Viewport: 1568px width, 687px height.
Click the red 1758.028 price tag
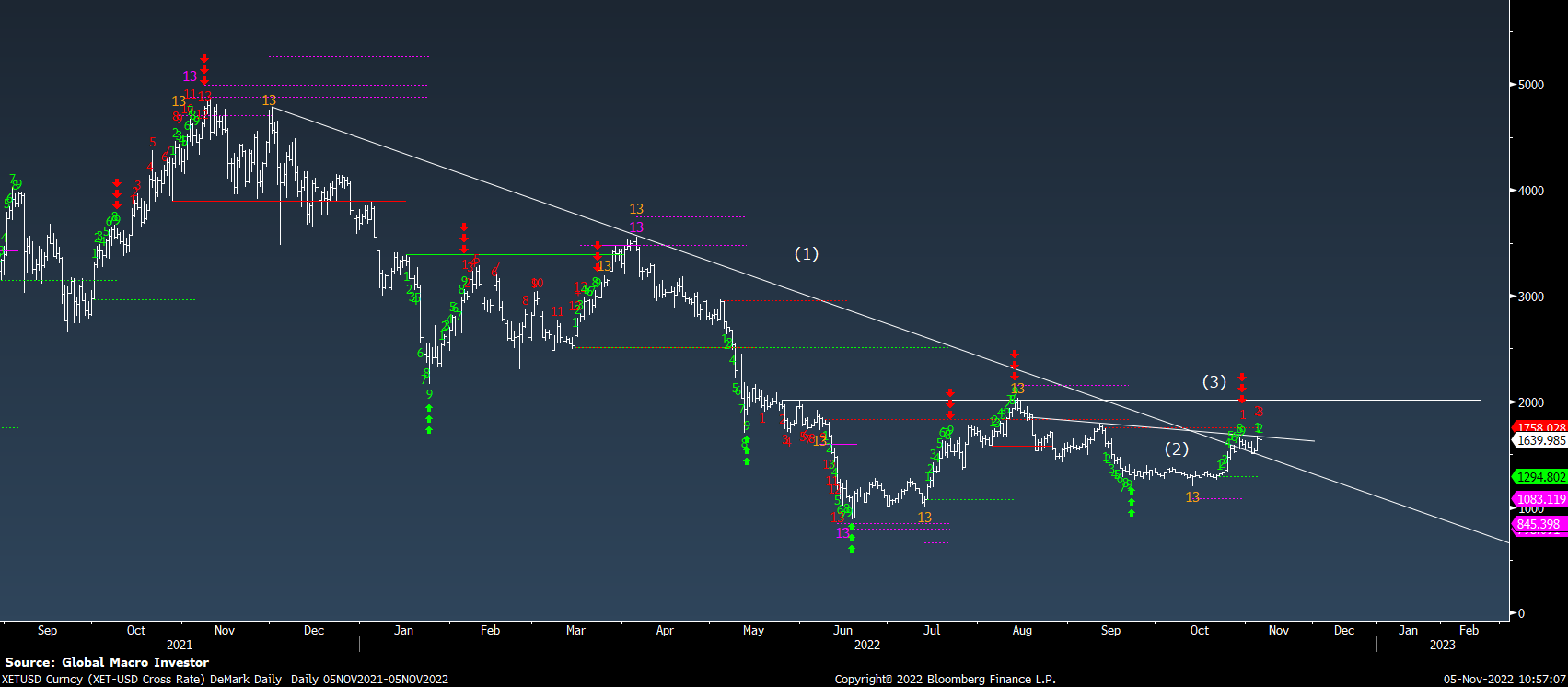pos(1539,428)
